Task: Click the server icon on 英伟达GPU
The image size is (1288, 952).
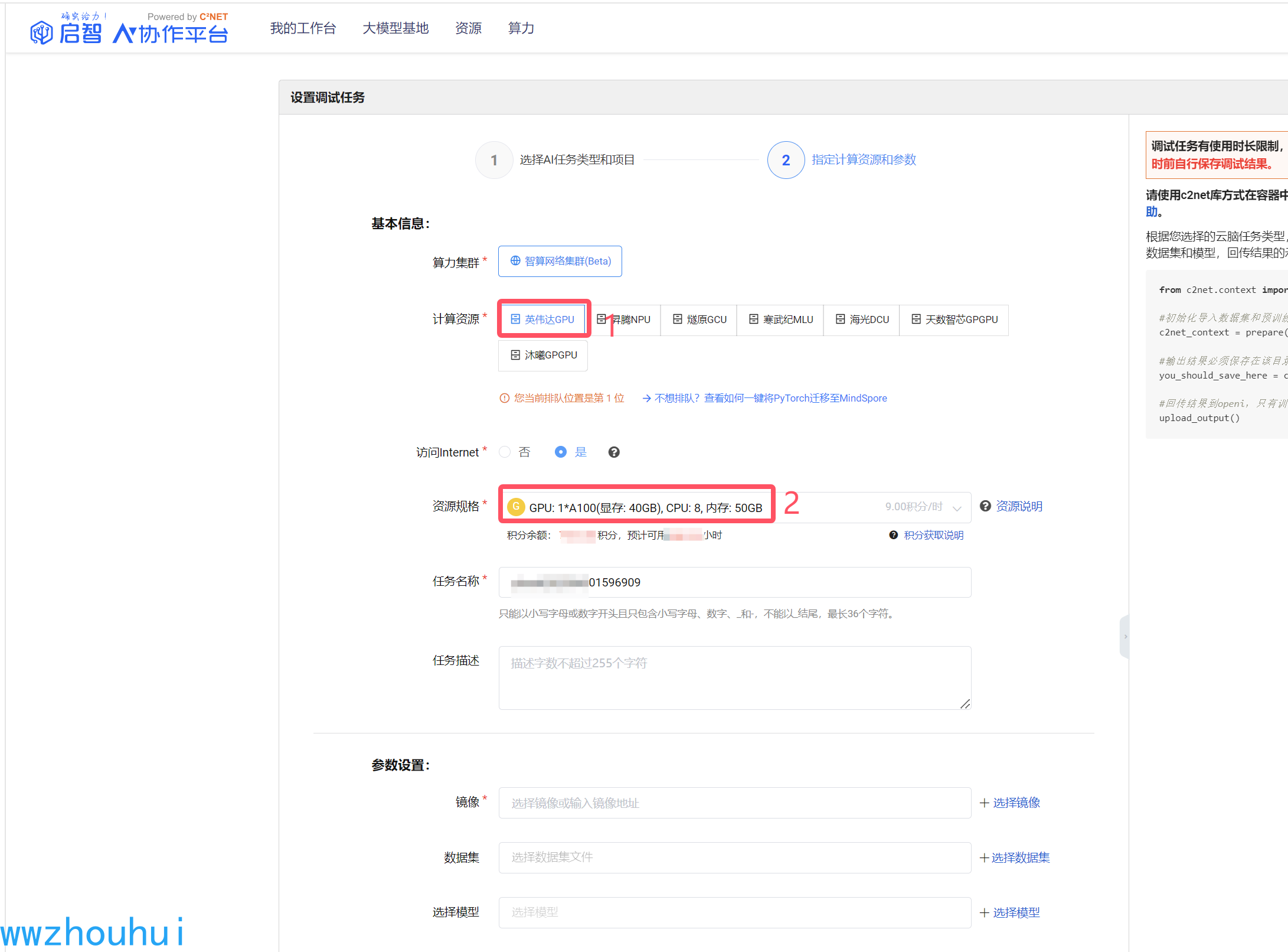Action: [x=515, y=319]
